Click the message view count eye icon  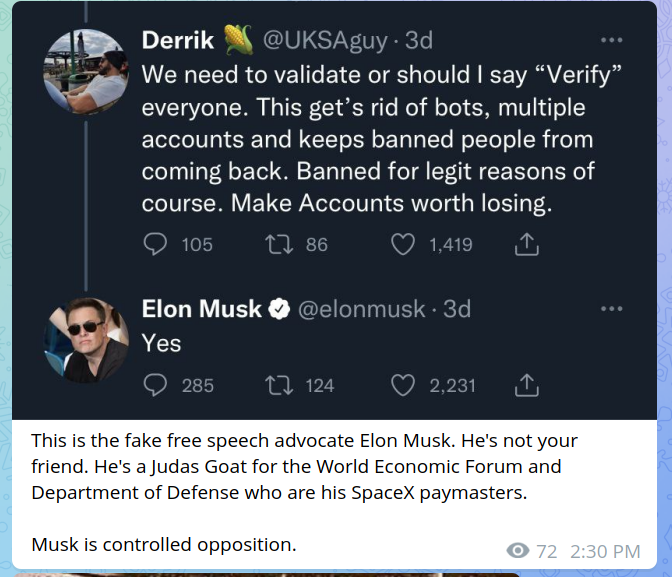click(x=518, y=550)
